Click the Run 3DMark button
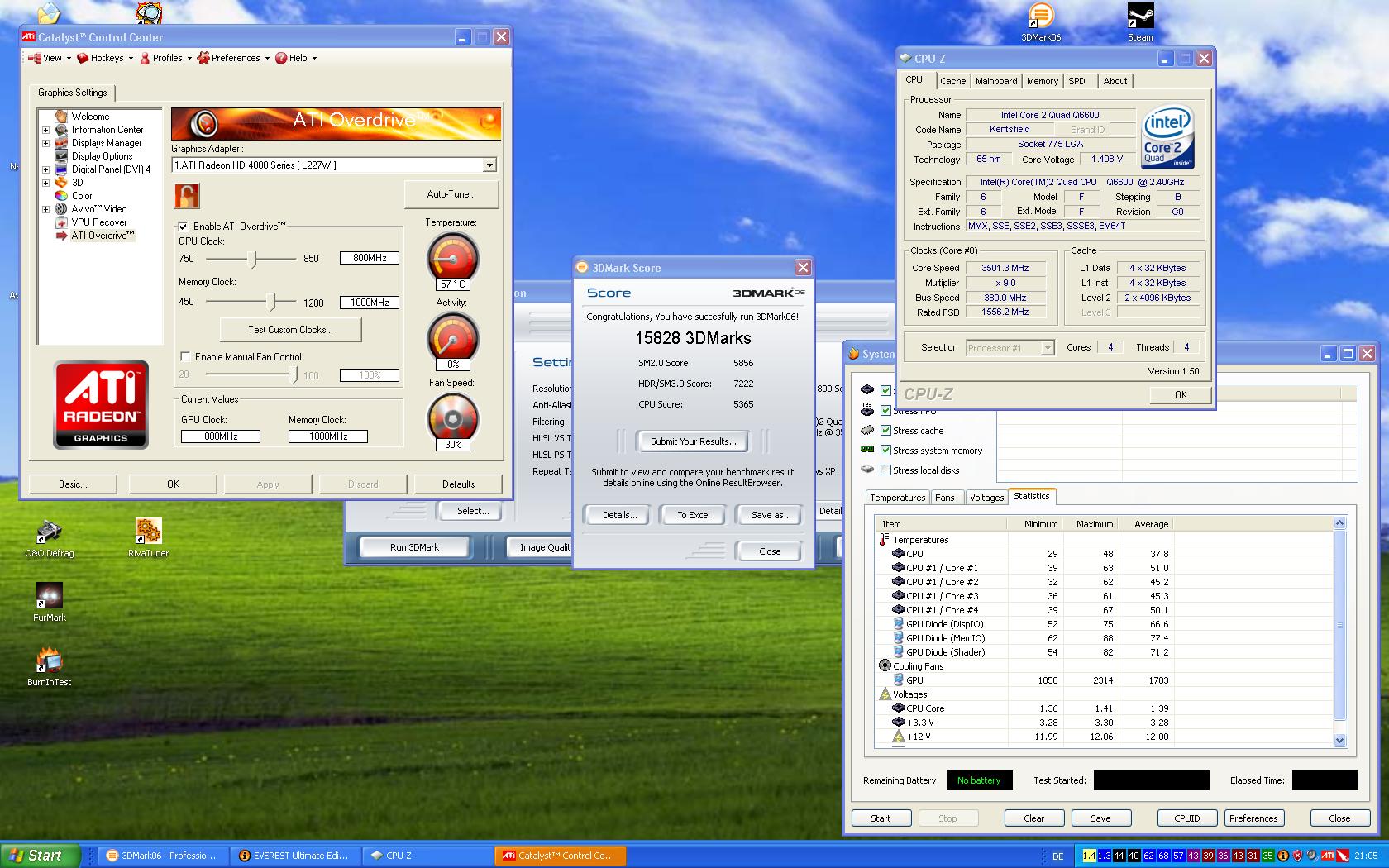Screen dimensions: 1389x868 pyautogui.click(x=414, y=547)
